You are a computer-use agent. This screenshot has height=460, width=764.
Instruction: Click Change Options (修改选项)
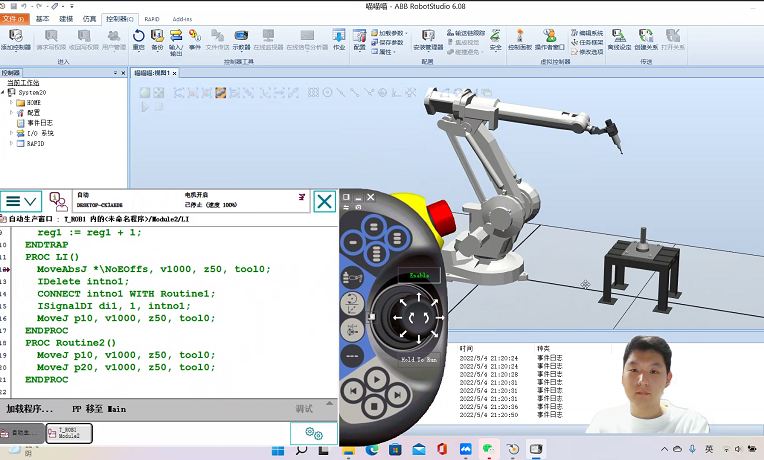(587, 52)
